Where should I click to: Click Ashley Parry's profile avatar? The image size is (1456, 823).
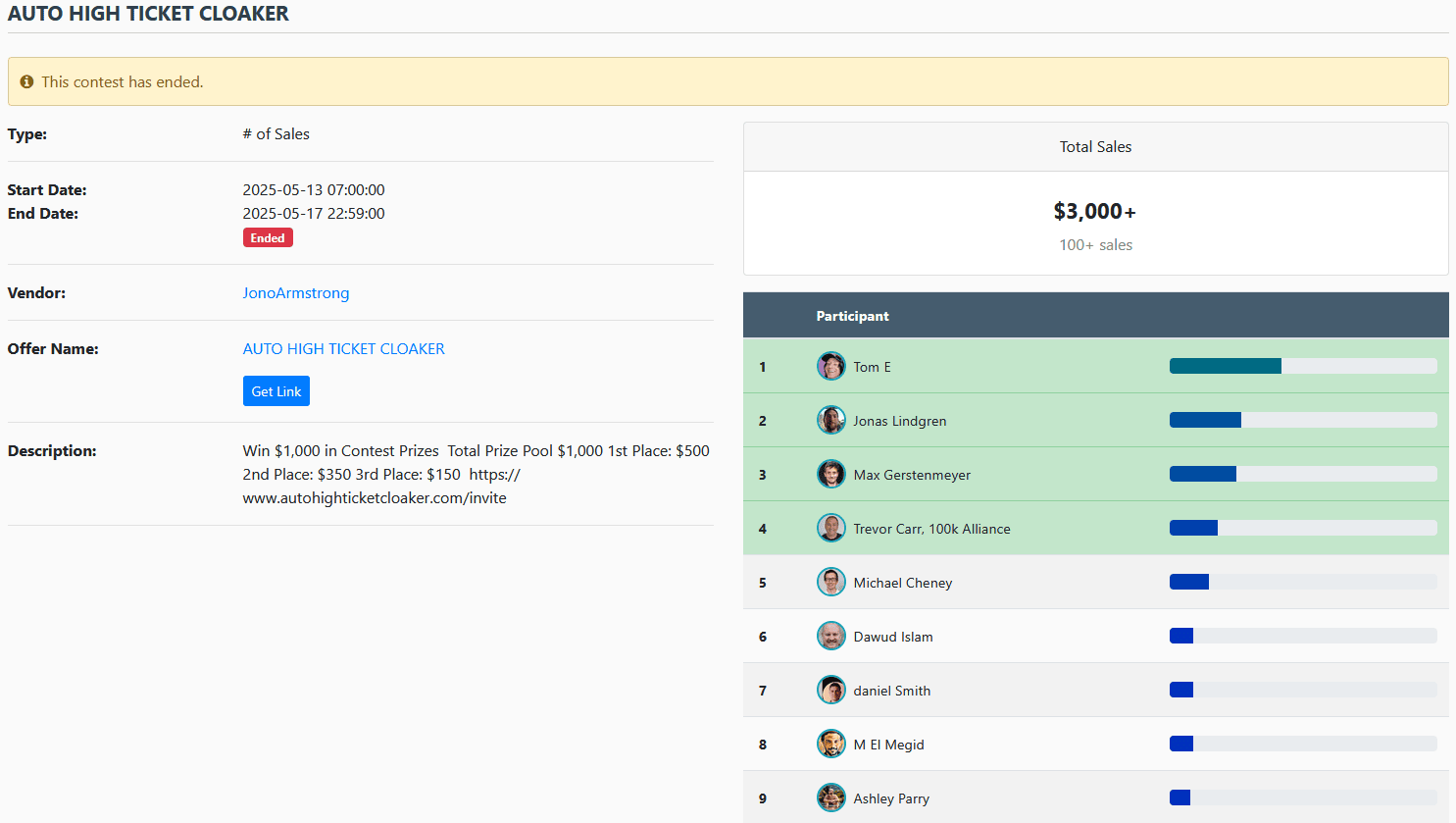click(x=830, y=798)
